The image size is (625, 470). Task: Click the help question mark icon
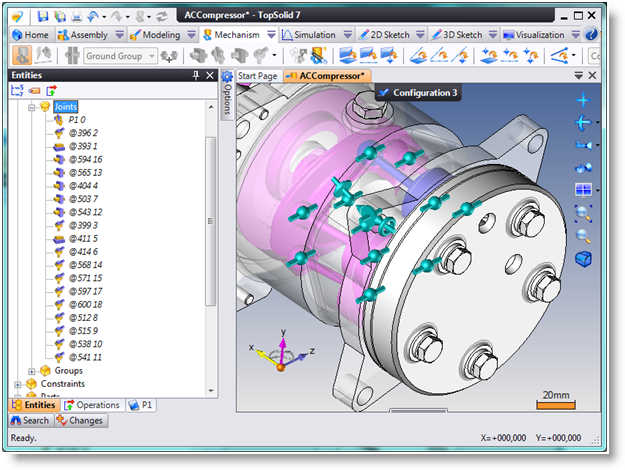(591, 34)
